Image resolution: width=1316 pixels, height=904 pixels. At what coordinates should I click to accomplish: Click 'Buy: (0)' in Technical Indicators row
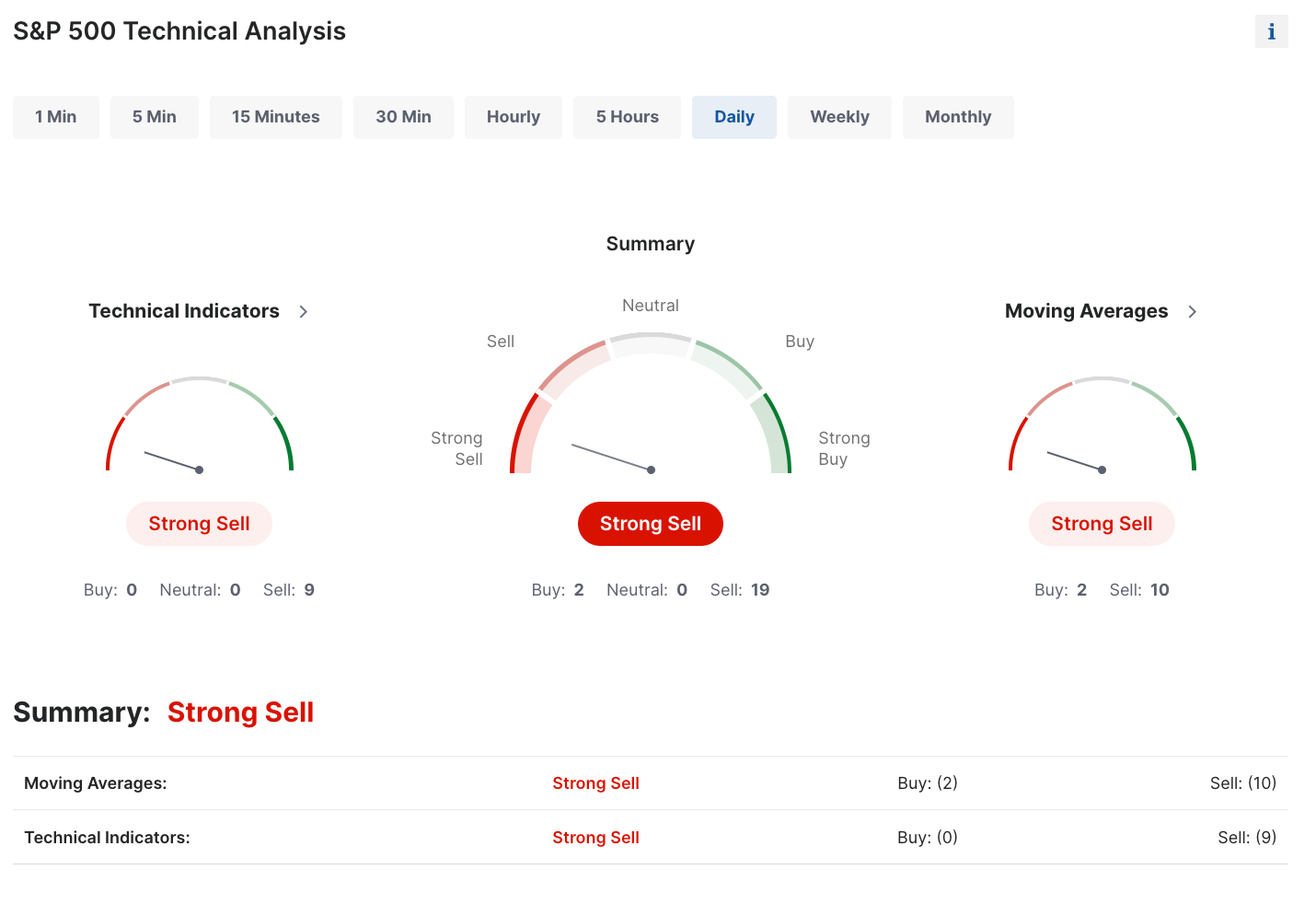coord(928,838)
